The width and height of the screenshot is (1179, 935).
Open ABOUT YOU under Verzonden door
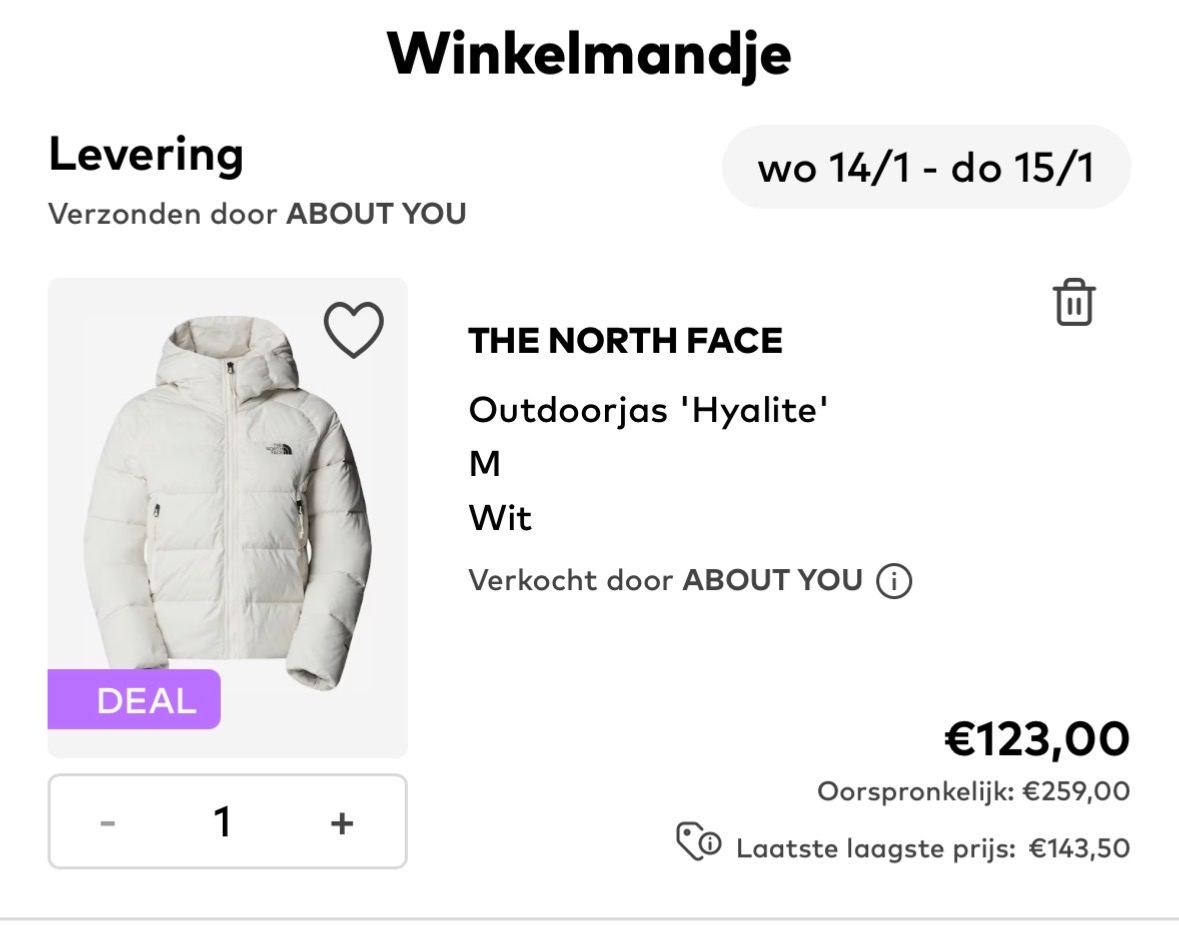[374, 213]
